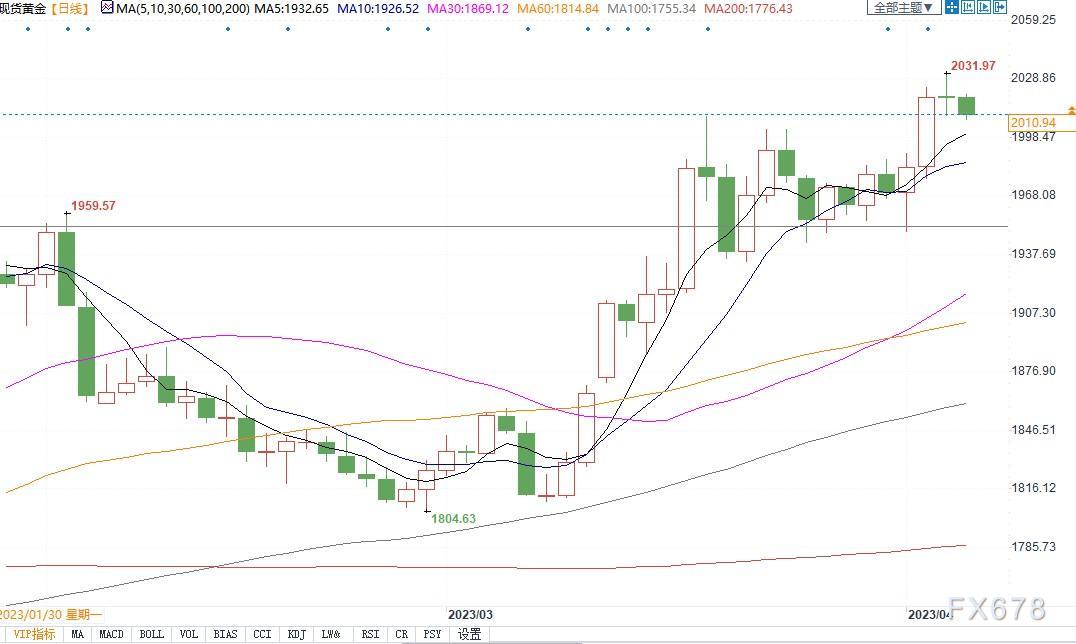Select the MACD indicator tab
1076x644 pixels.
[x=111, y=634]
